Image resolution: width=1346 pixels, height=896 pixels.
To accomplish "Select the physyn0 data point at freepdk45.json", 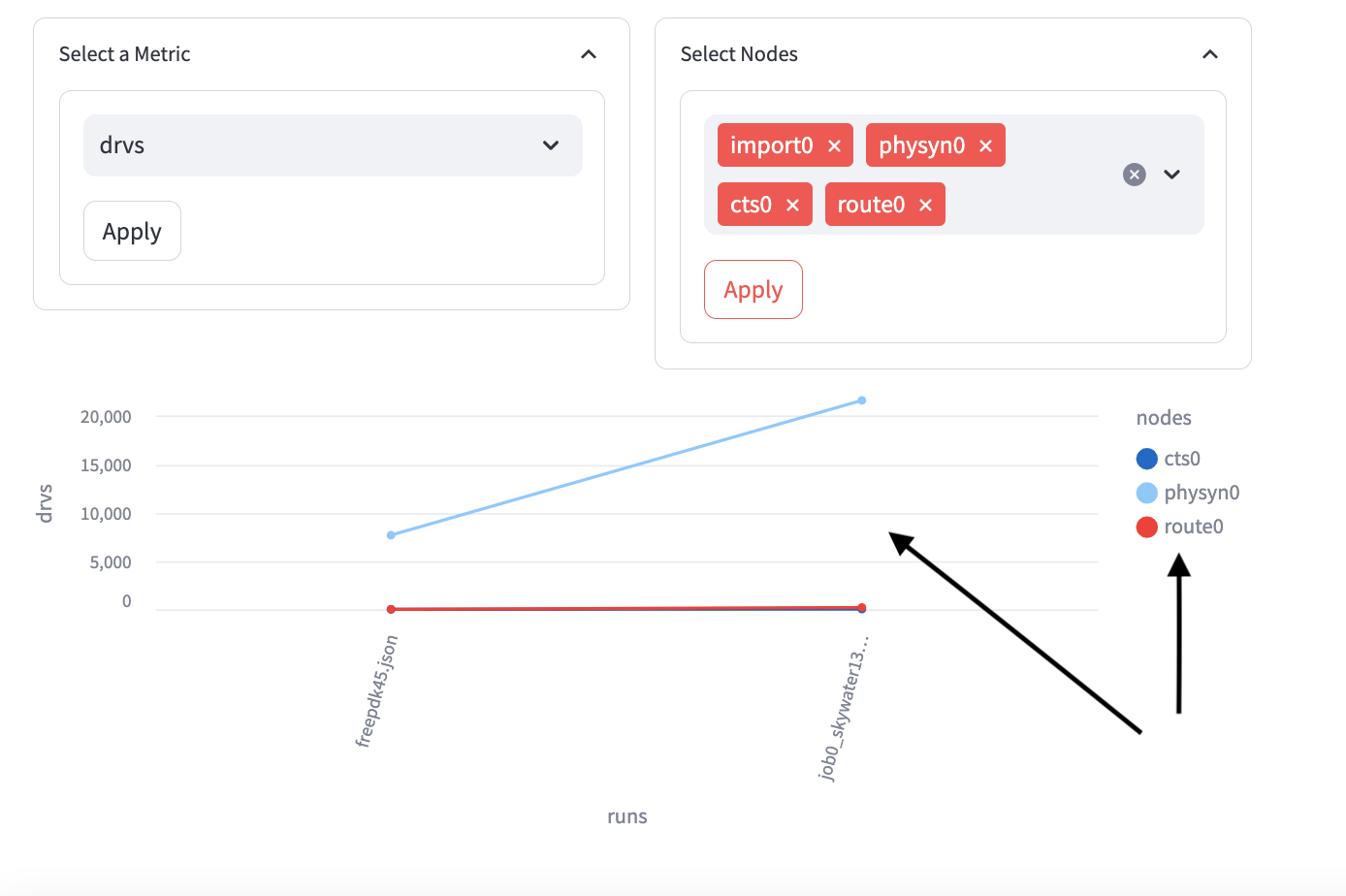I will tap(391, 535).
